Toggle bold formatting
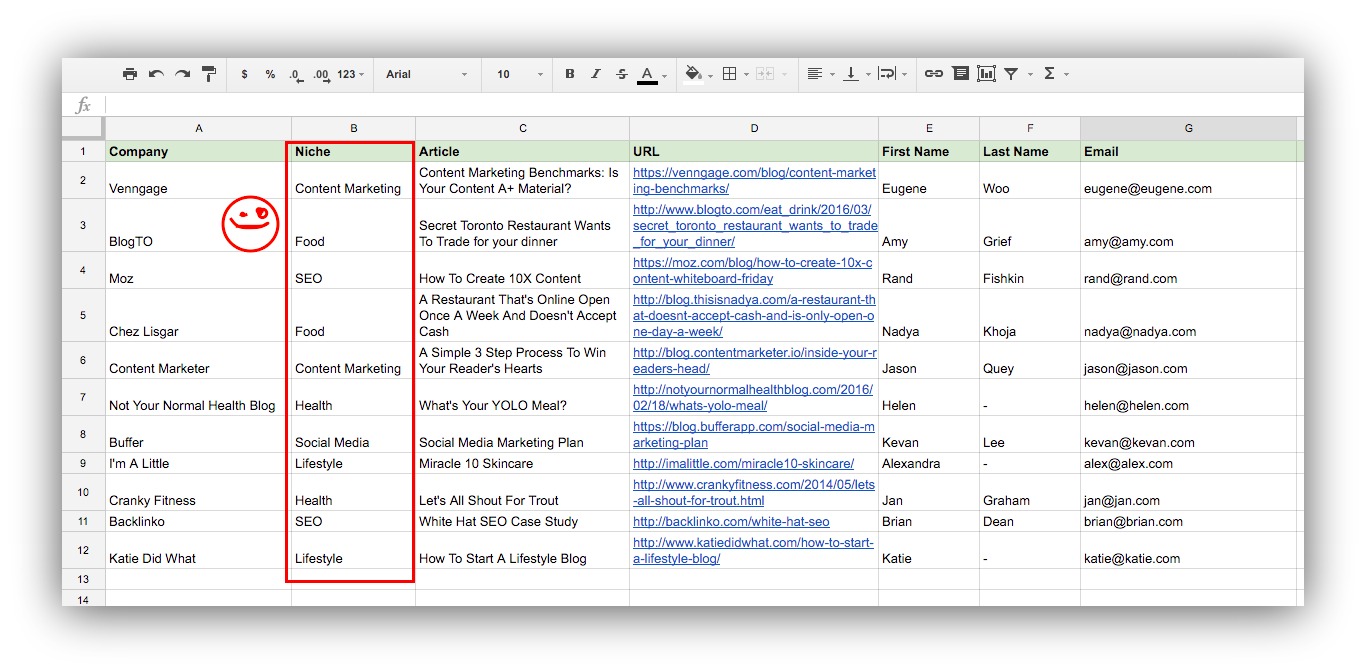Screen dimensions: 1366x672 [570, 74]
